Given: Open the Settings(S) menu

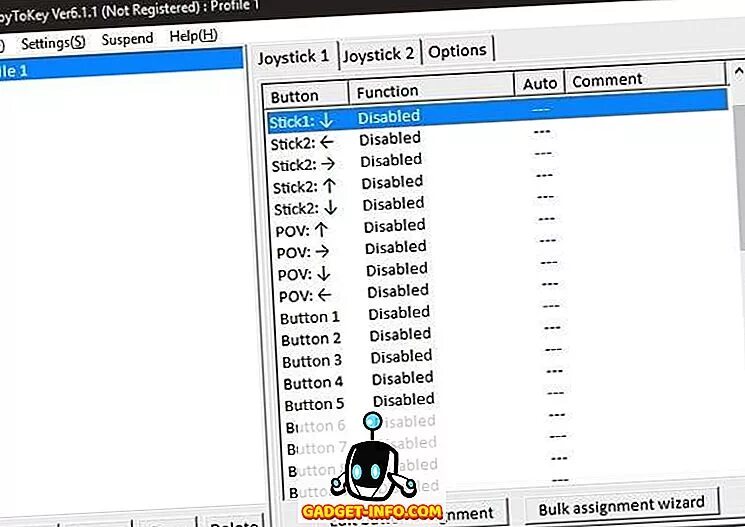Looking at the screenshot, I should 53,43.
